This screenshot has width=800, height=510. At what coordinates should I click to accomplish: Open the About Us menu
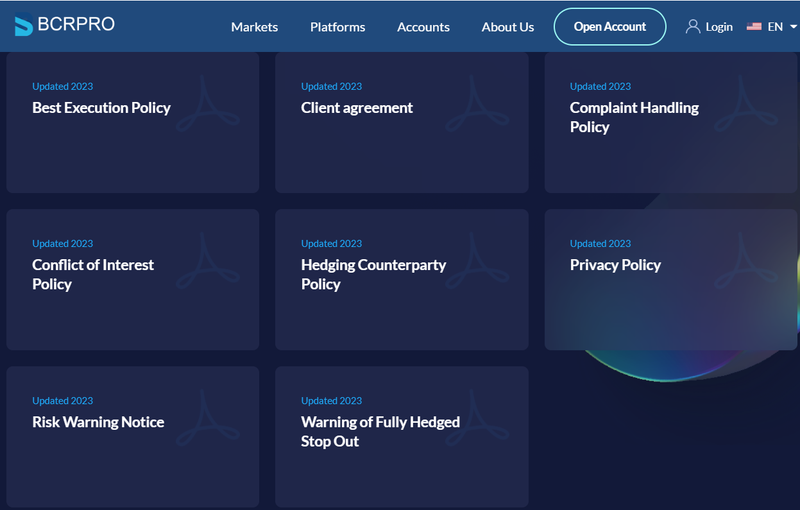(508, 27)
